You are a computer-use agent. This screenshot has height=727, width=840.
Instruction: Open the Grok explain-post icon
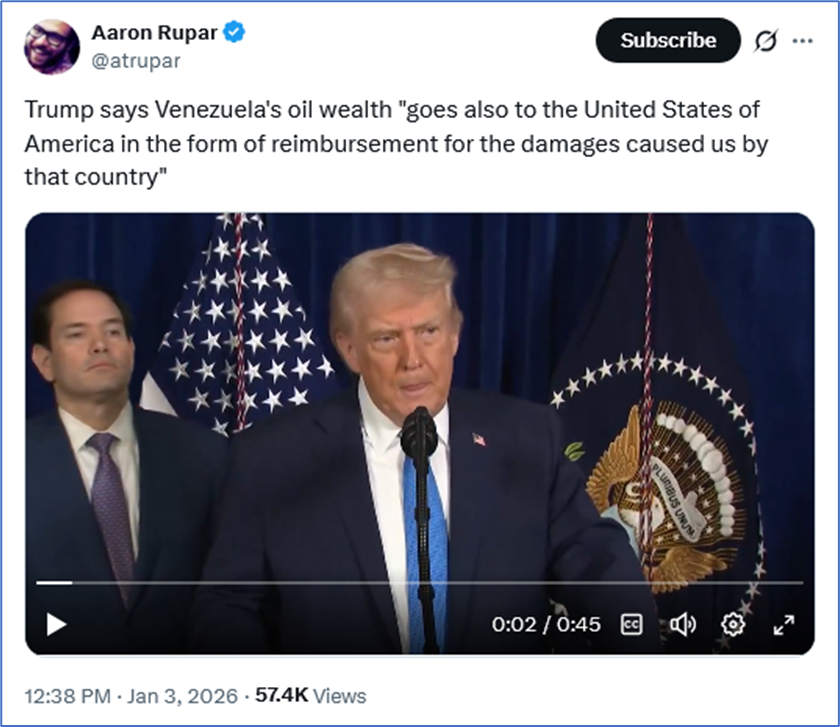point(766,41)
